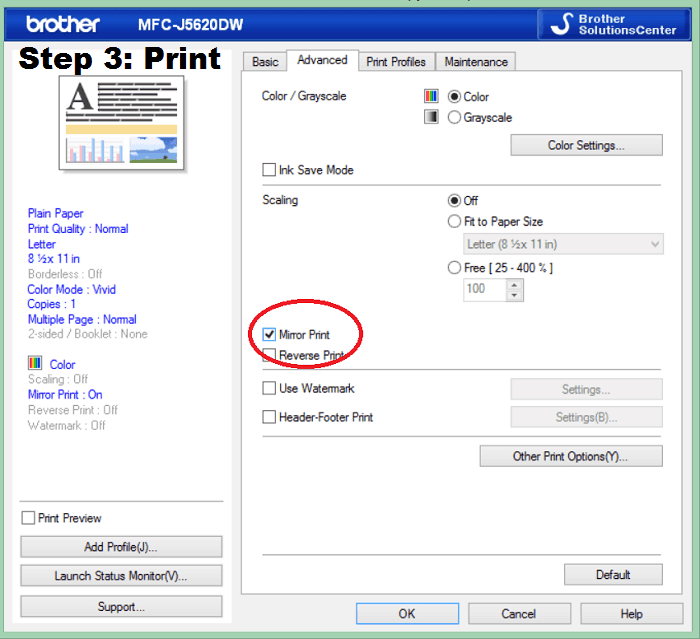
Task: Enable Ink Save Mode checkbox
Action: pos(269,170)
